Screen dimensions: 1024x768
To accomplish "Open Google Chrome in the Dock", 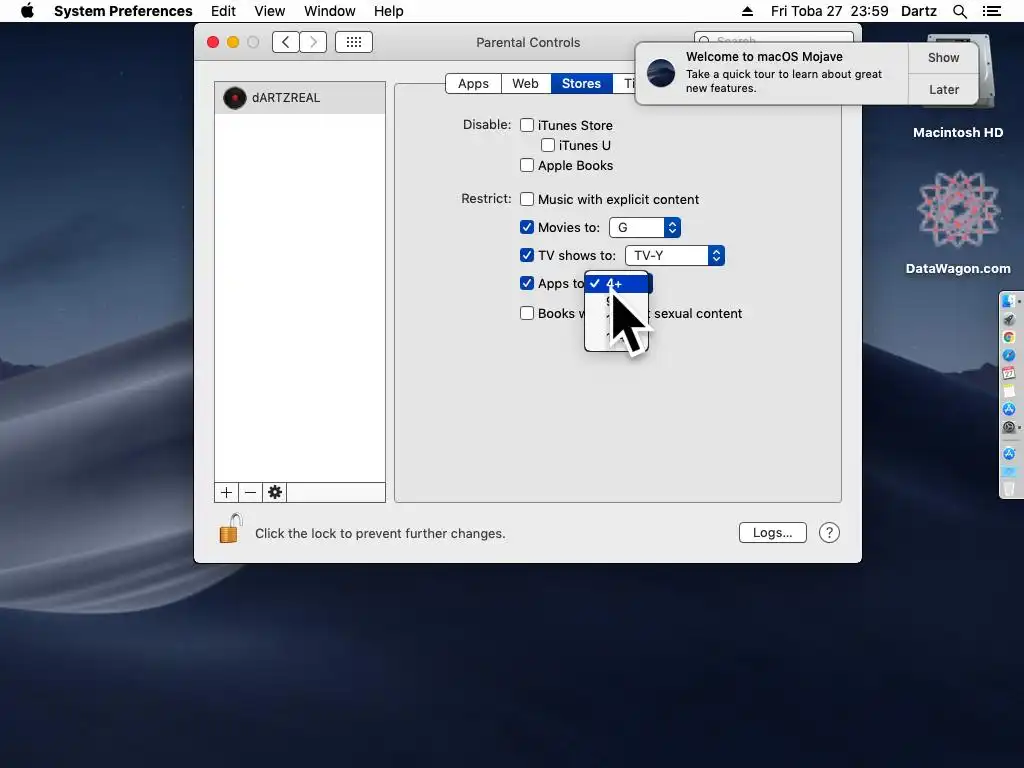I will 1009,337.
